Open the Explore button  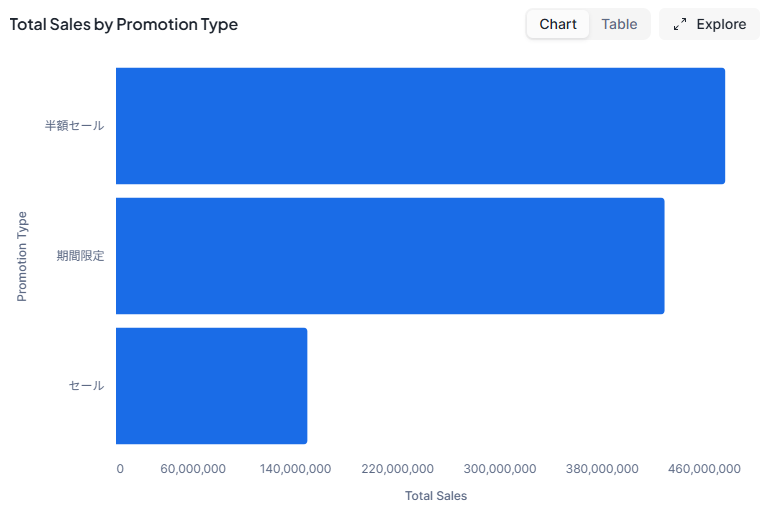click(x=709, y=24)
